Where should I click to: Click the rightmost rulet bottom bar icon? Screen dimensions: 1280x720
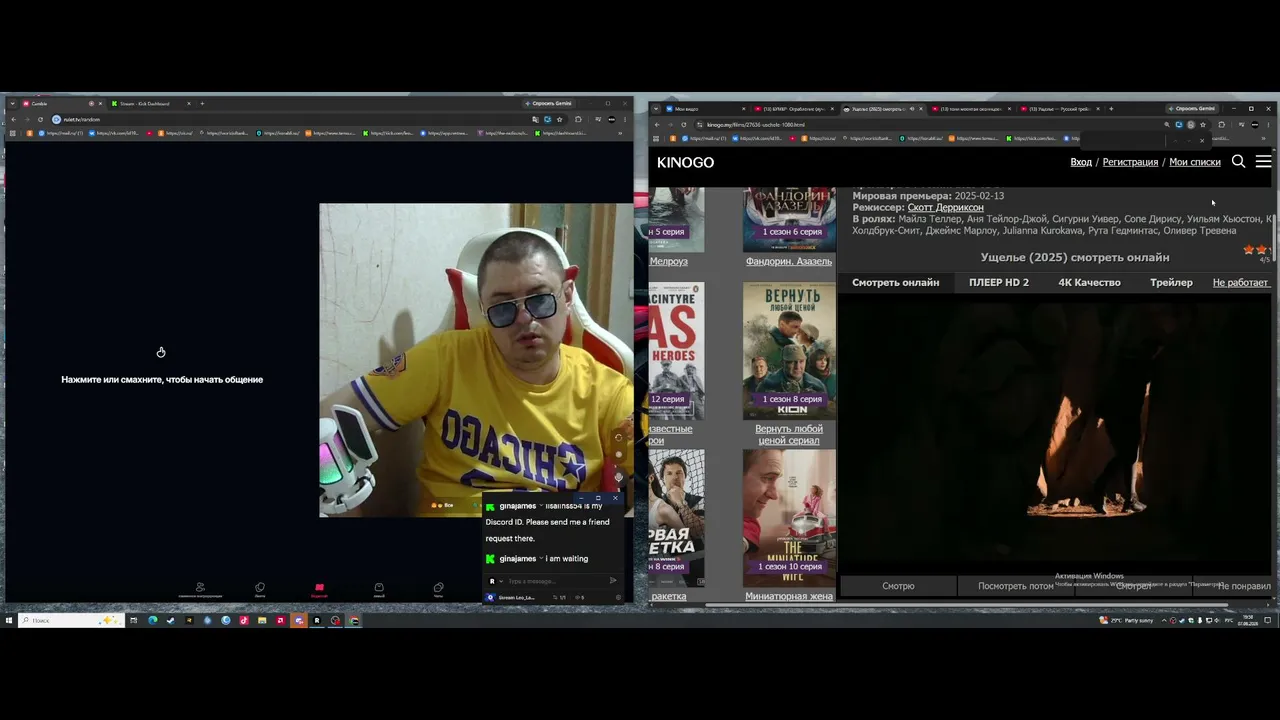coord(438,589)
